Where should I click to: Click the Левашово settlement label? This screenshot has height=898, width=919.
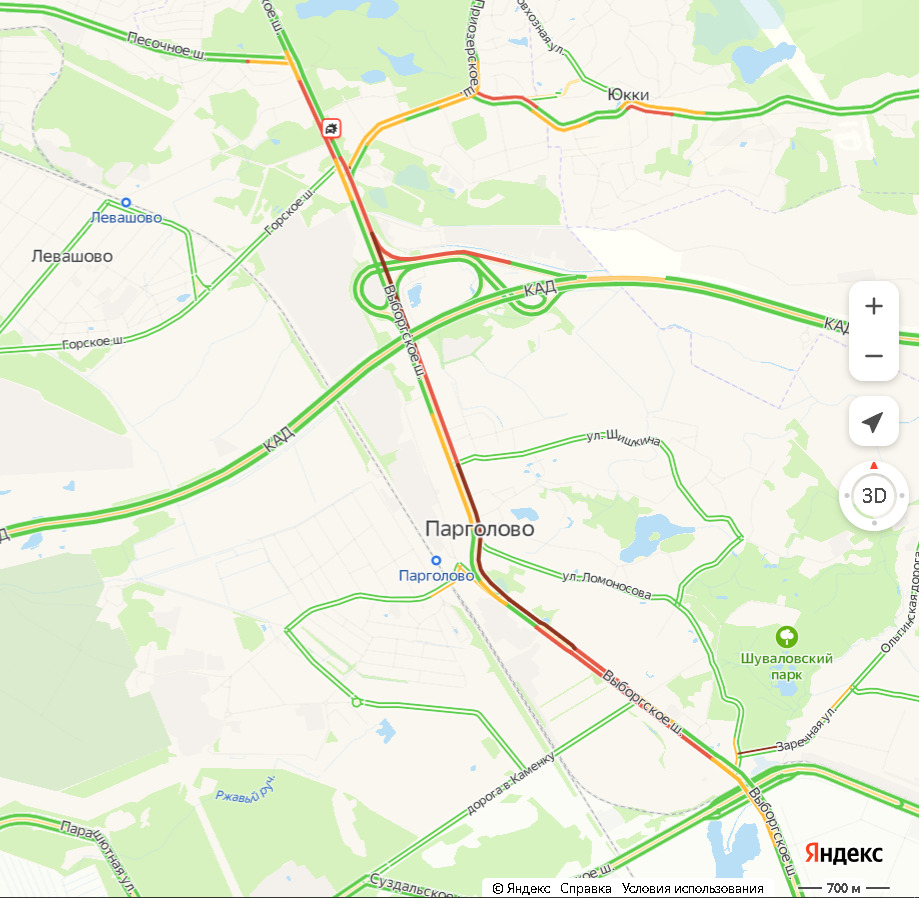[72, 256]
